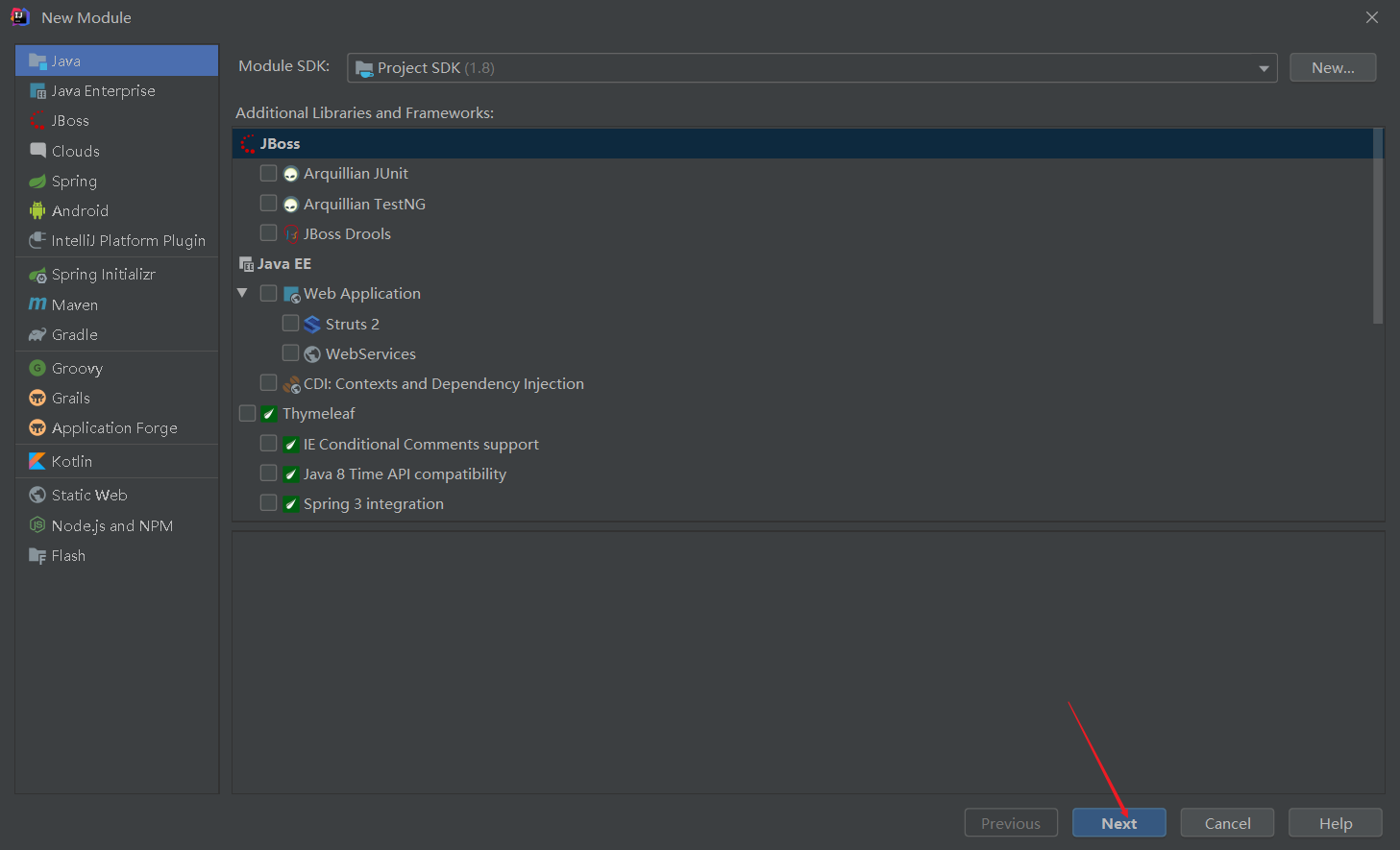This screenshot has width=1400, height=850.
Task: Check the Web Application checkbox
Action: 269,293
